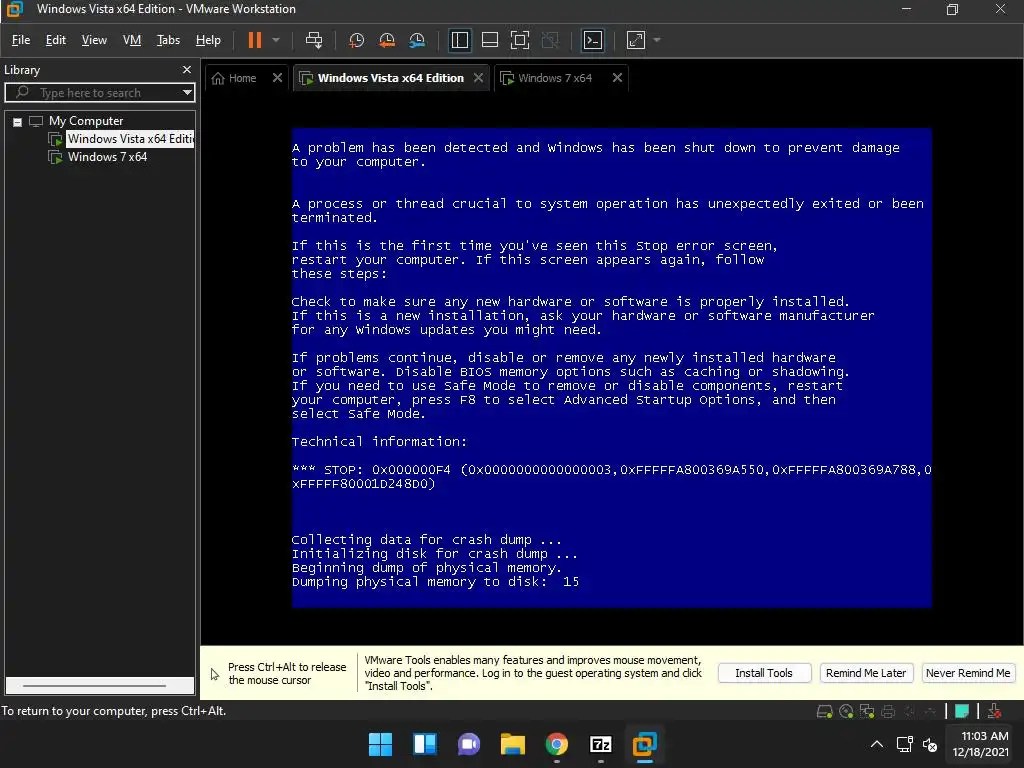
Task: Toggle the library sidebar view icon
Action: point(460,40)
